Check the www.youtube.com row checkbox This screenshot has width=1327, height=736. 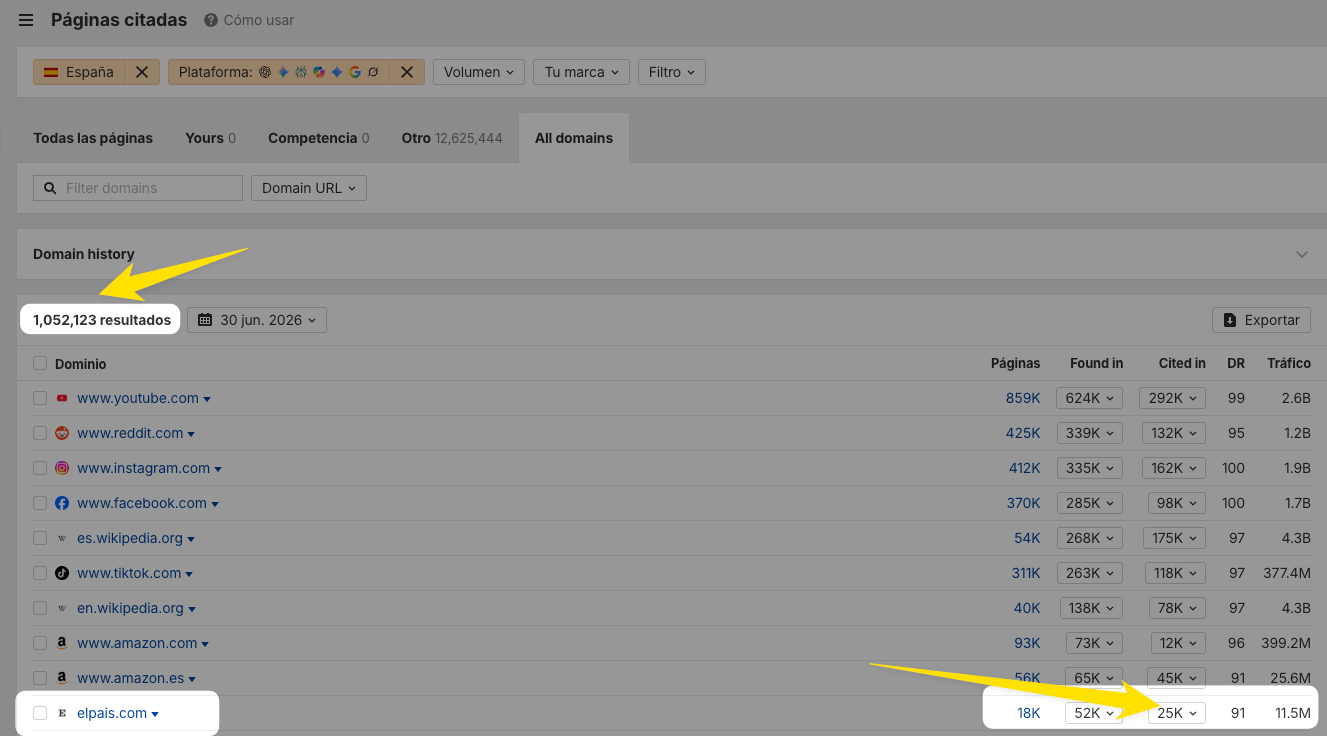(40, 398)
